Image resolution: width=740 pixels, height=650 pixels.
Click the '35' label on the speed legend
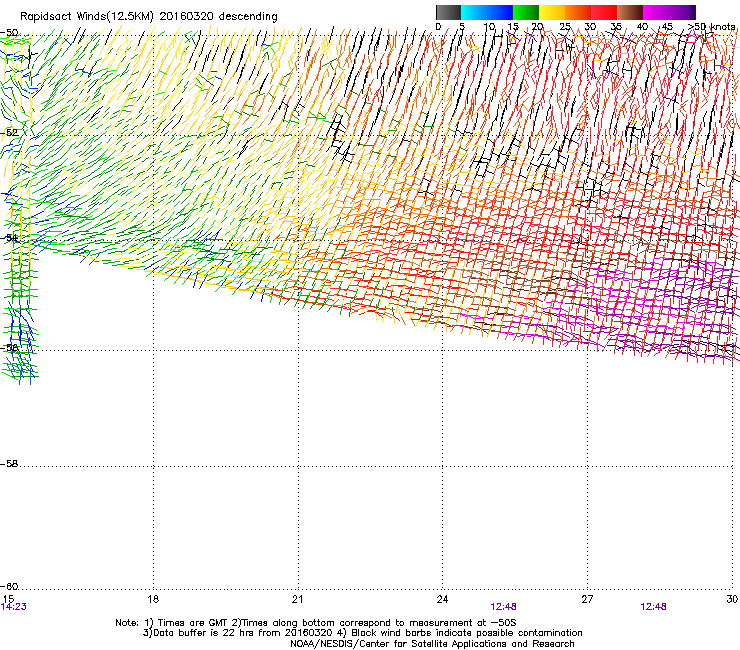[x=616, y=26]
